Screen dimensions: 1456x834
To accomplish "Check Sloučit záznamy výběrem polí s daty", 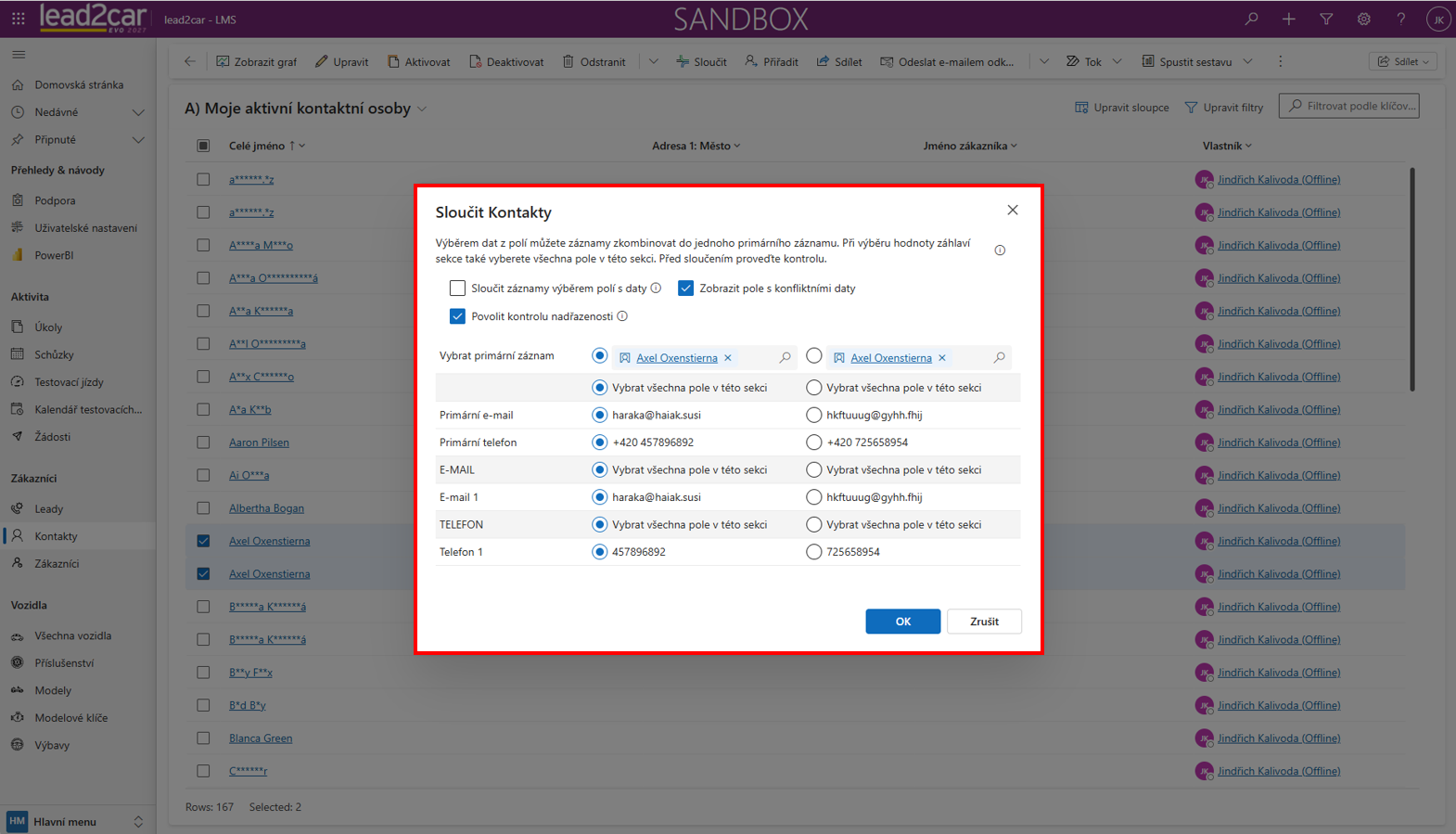I will 457,288.
